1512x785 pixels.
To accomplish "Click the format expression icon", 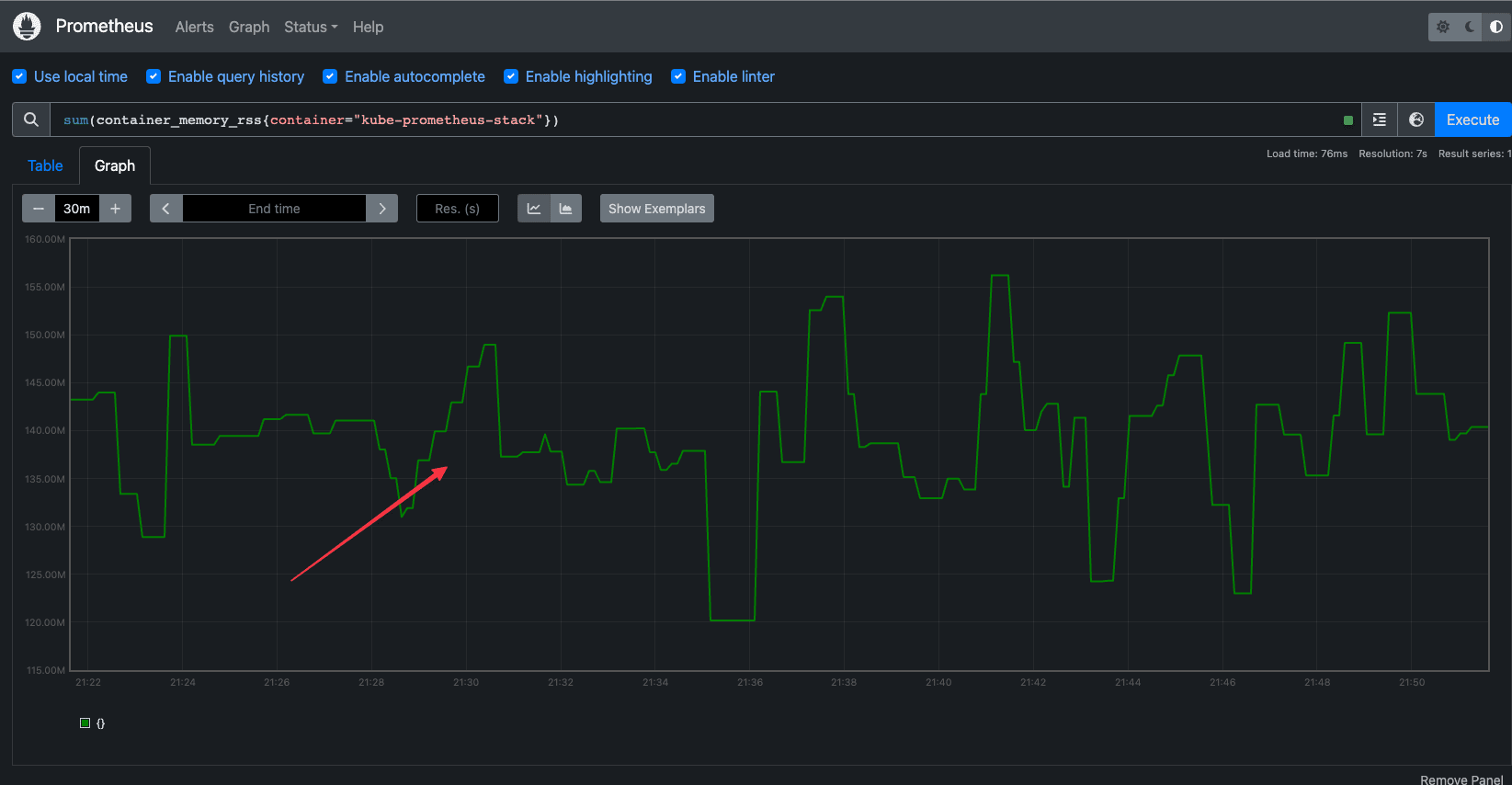I will pyautogui.click(x=1380, y=119).
